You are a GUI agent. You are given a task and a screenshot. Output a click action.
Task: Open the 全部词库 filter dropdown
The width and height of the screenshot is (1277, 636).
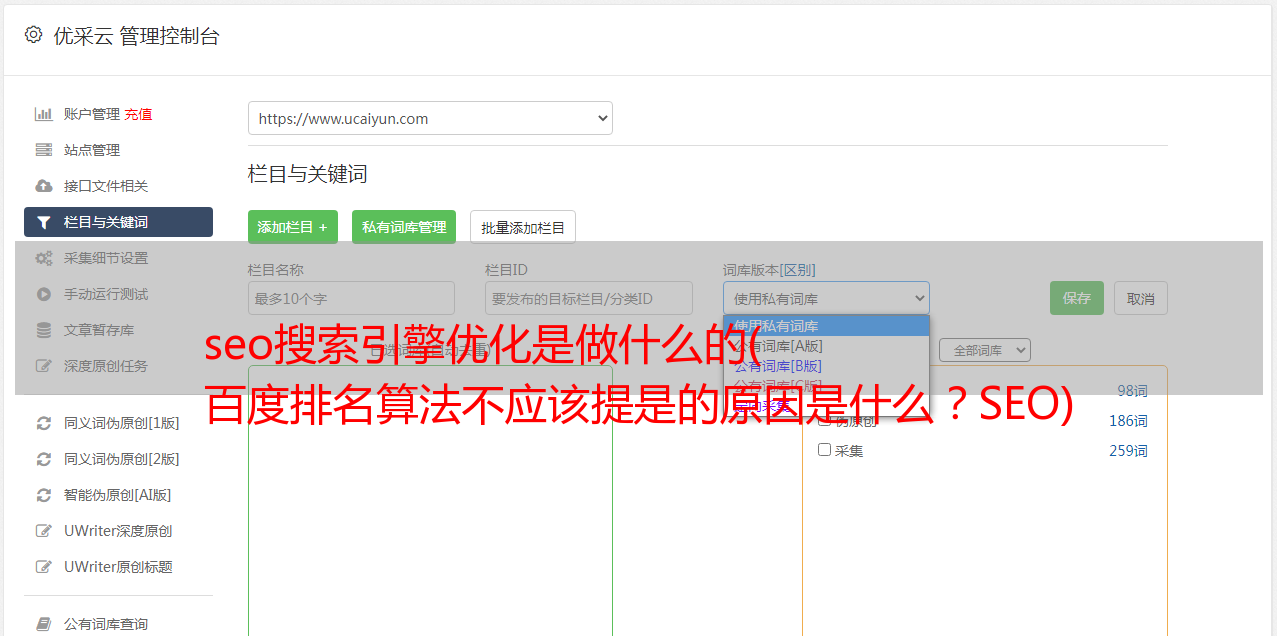tap(985, 350)
